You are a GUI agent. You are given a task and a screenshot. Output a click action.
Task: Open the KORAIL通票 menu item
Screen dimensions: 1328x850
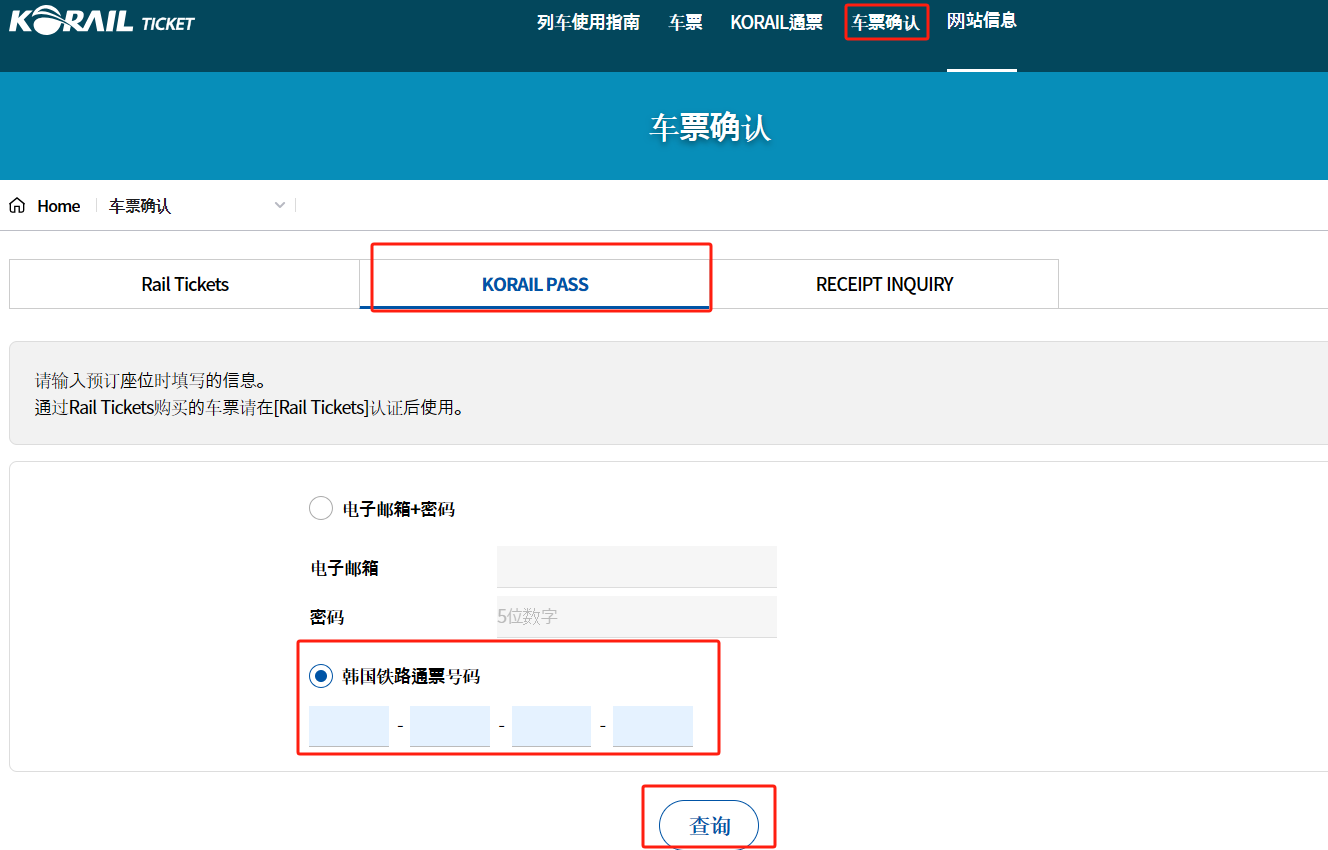coord(776,22)
